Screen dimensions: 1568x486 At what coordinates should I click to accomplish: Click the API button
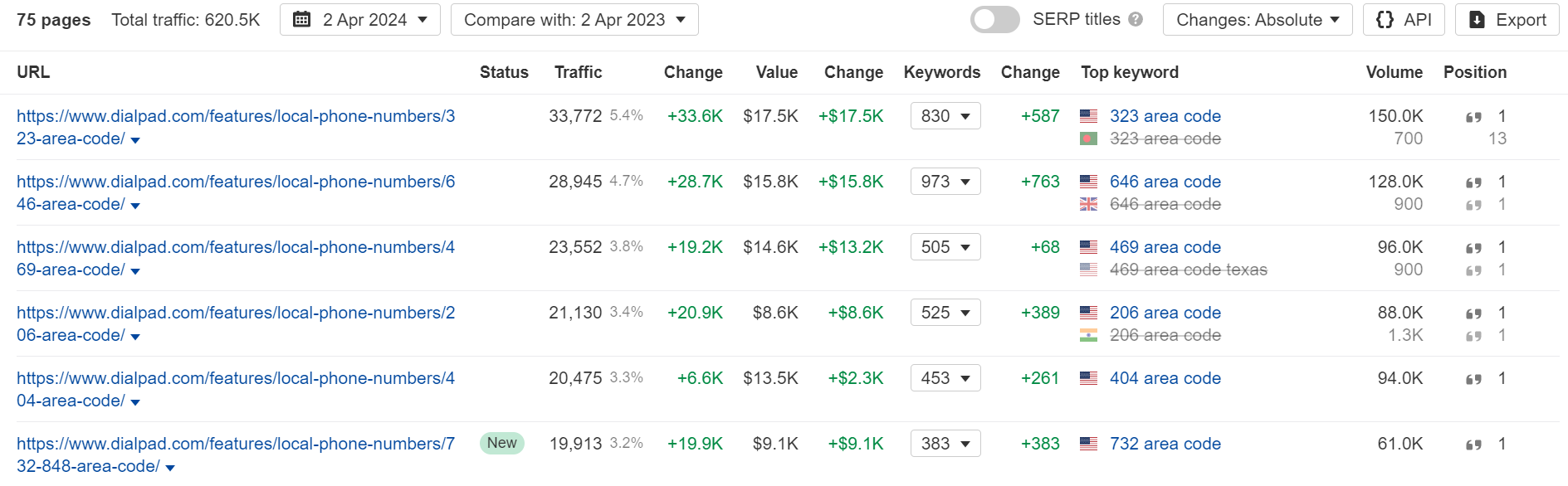click(x=1404, y=20)
